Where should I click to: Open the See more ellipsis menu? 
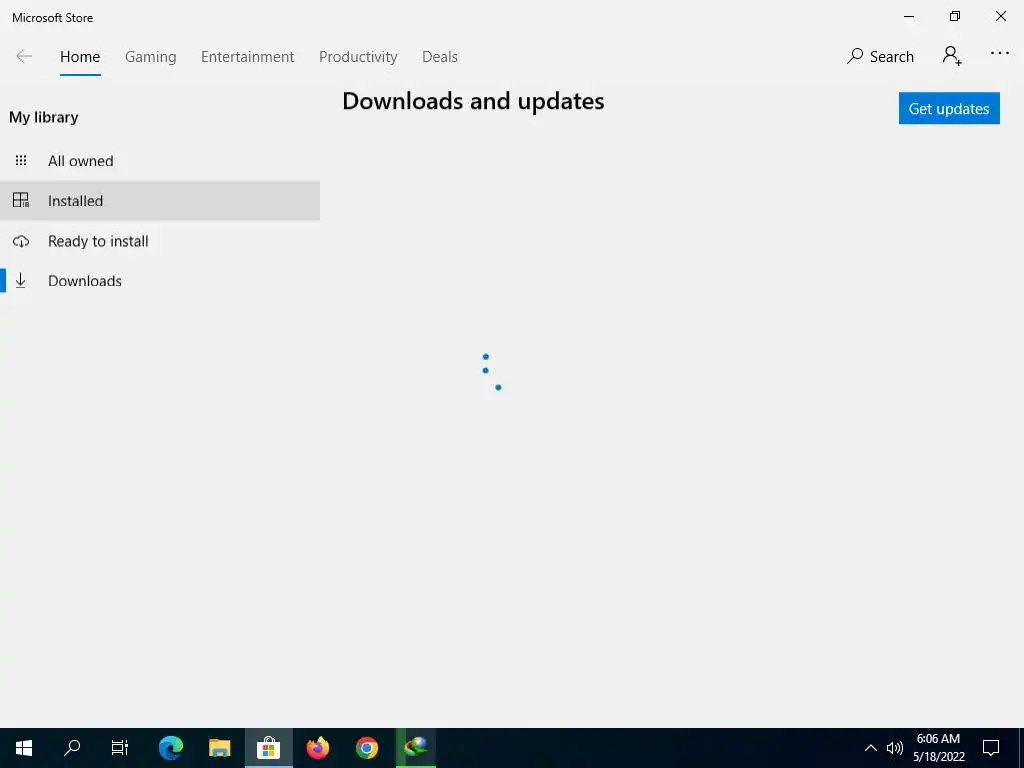(x=999, y=54)
